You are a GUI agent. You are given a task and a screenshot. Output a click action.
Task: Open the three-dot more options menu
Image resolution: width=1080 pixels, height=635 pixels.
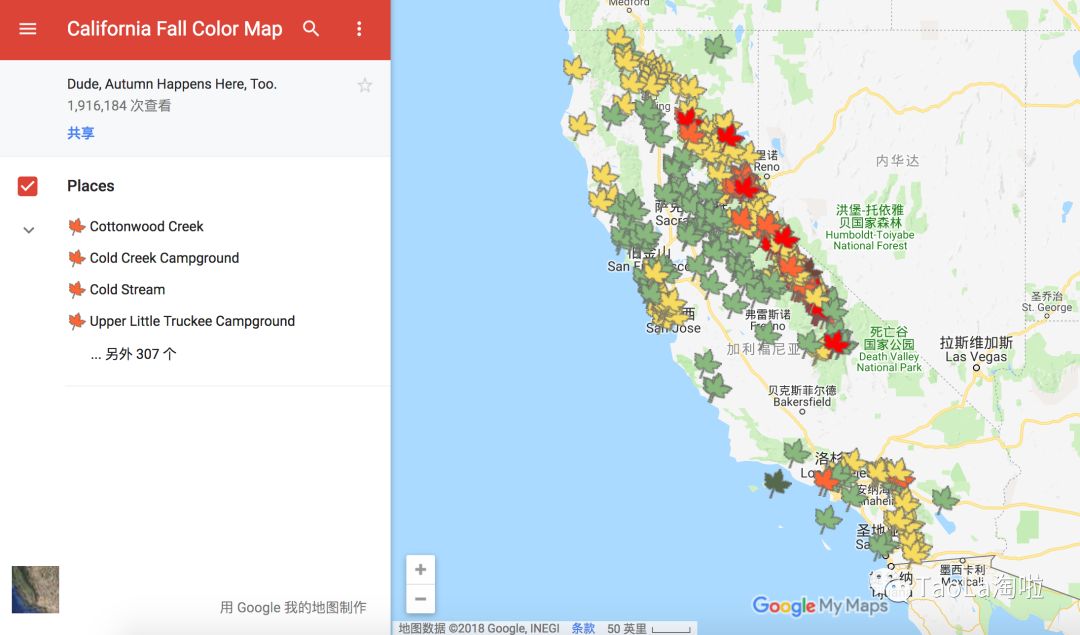(x=359, y=29)
